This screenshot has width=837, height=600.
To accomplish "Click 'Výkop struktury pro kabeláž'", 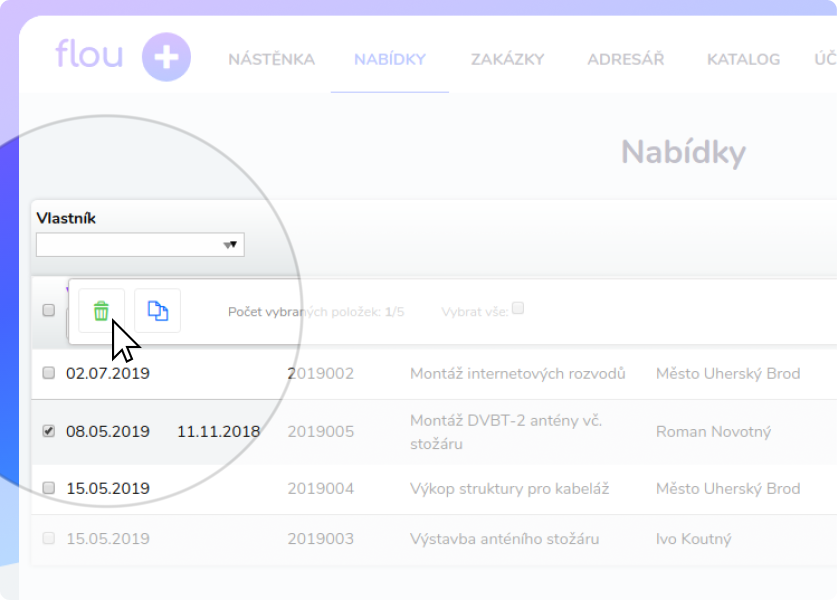I will [x=509, y=489].
